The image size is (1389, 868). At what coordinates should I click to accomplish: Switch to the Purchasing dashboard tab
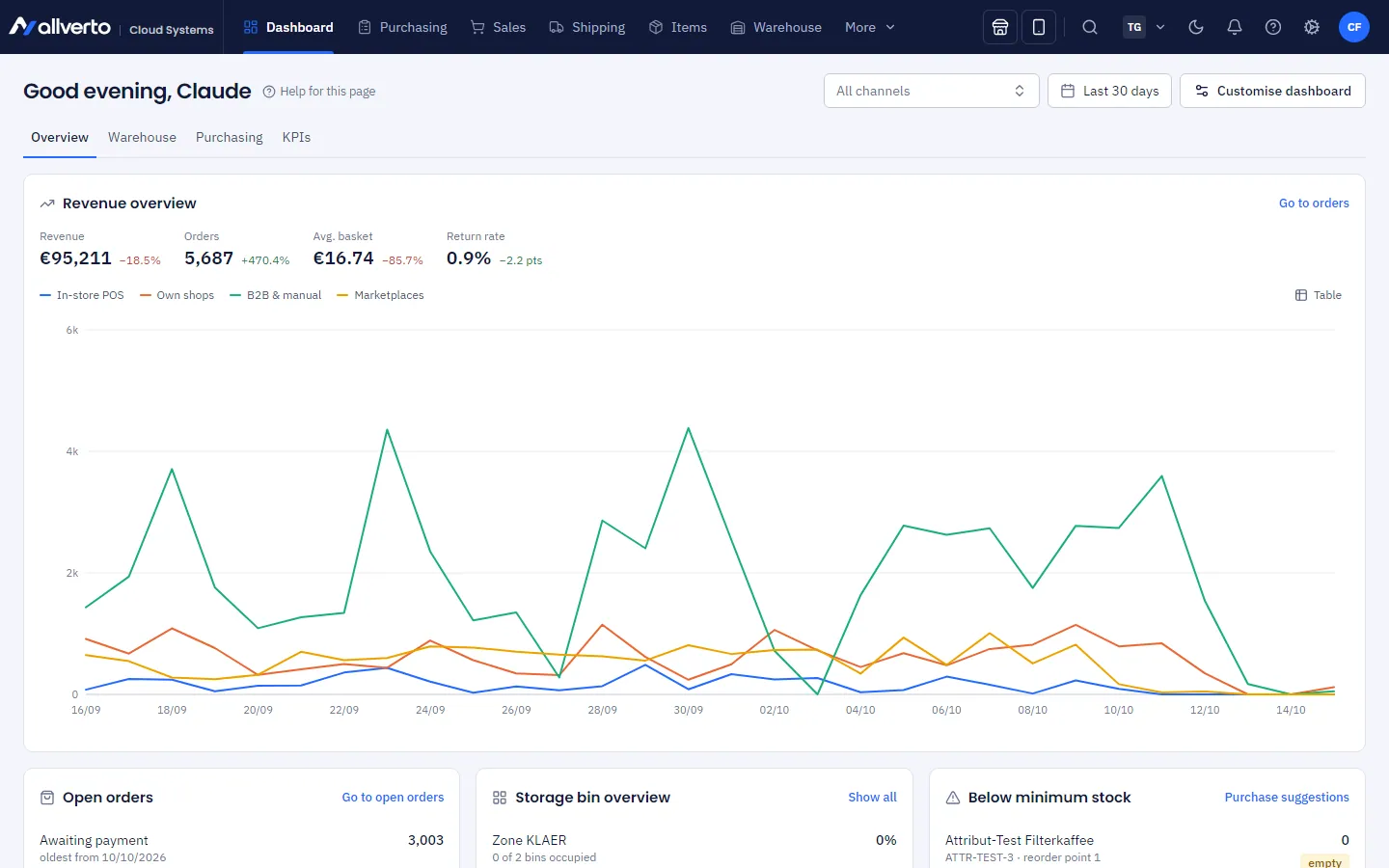(x=230, y=137)
